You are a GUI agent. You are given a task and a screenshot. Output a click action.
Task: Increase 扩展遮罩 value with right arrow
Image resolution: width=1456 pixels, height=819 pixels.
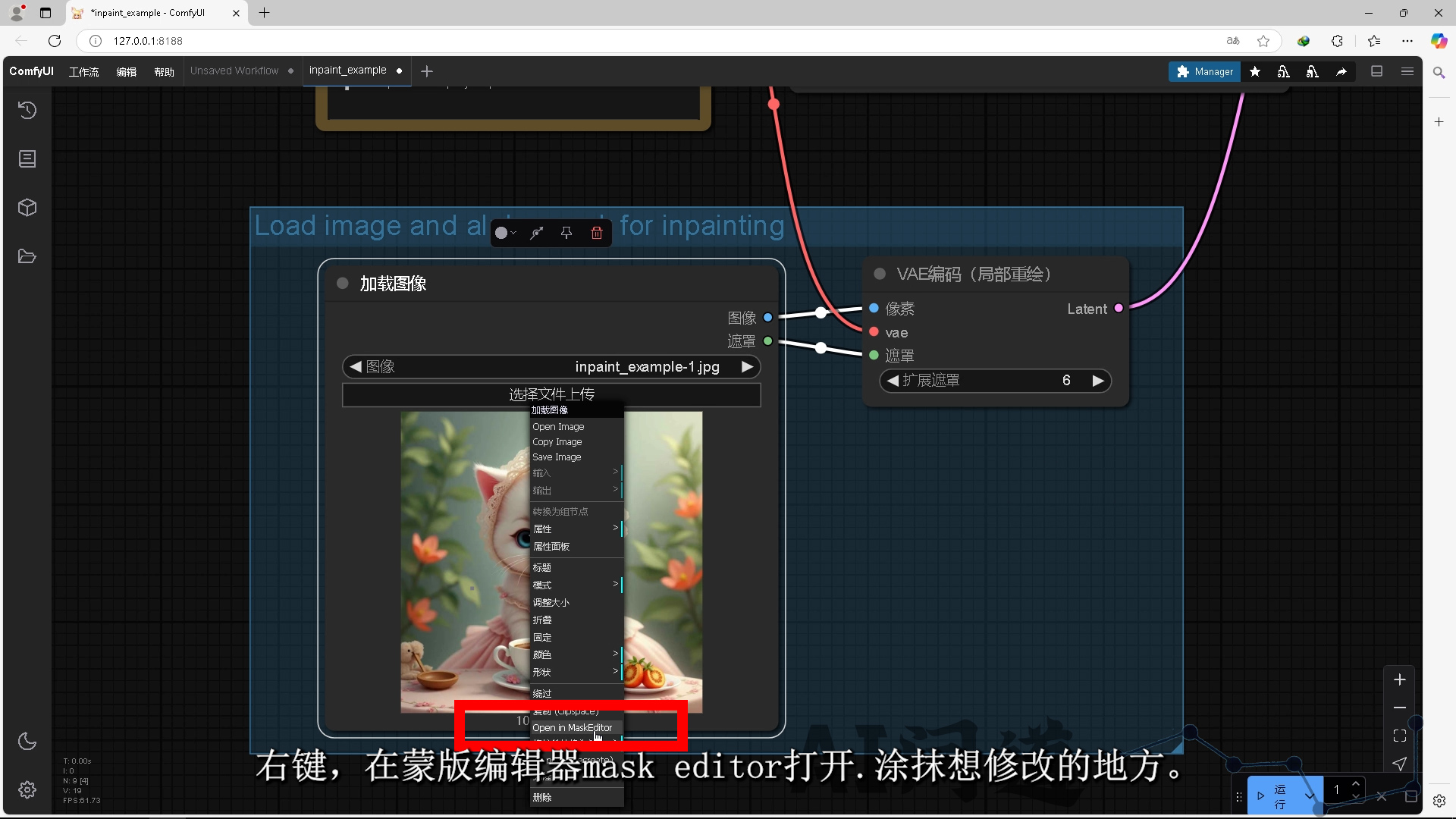tap(1097, 381)
